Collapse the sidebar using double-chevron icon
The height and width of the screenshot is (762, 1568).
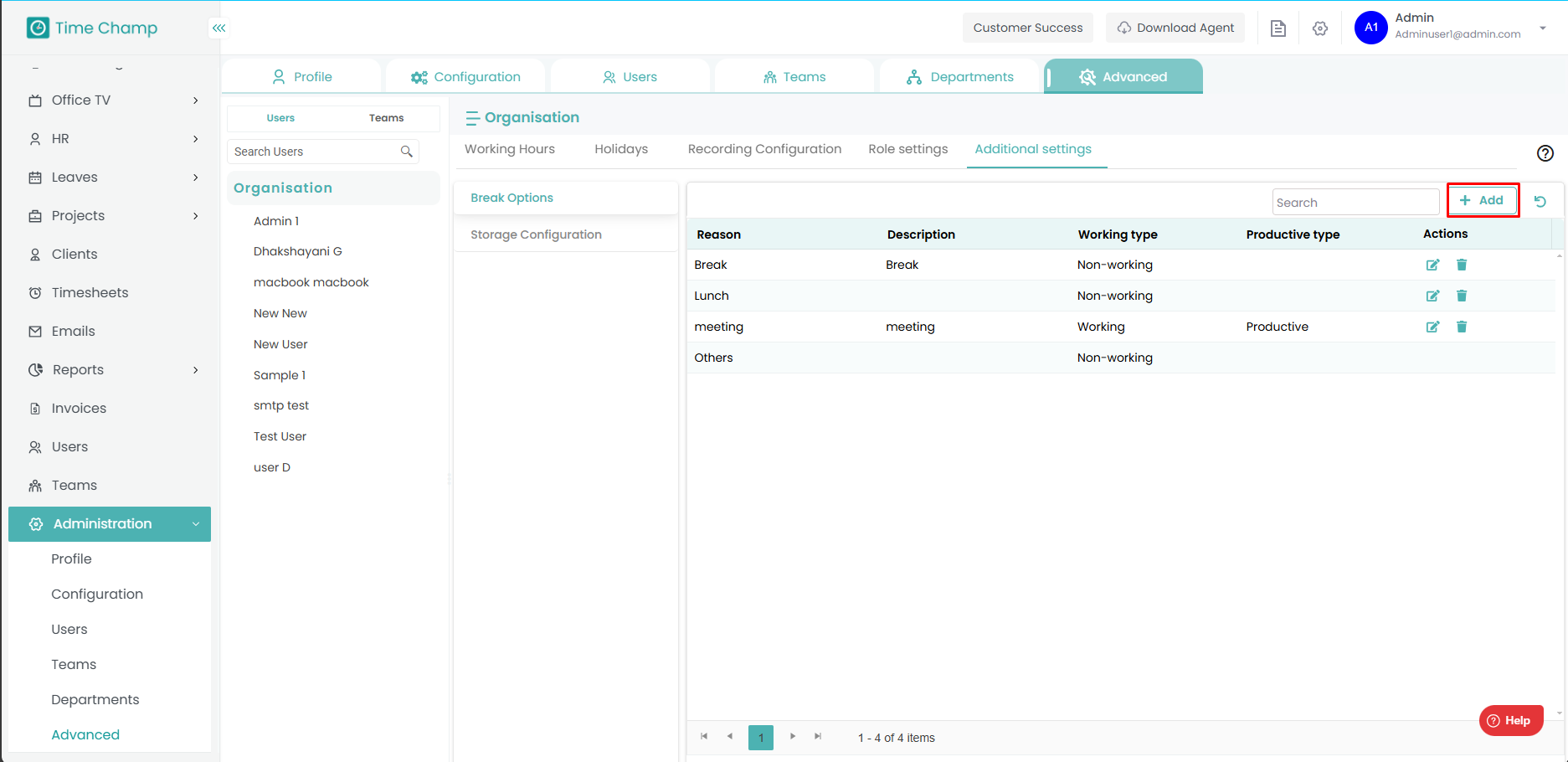pos(218,28)
